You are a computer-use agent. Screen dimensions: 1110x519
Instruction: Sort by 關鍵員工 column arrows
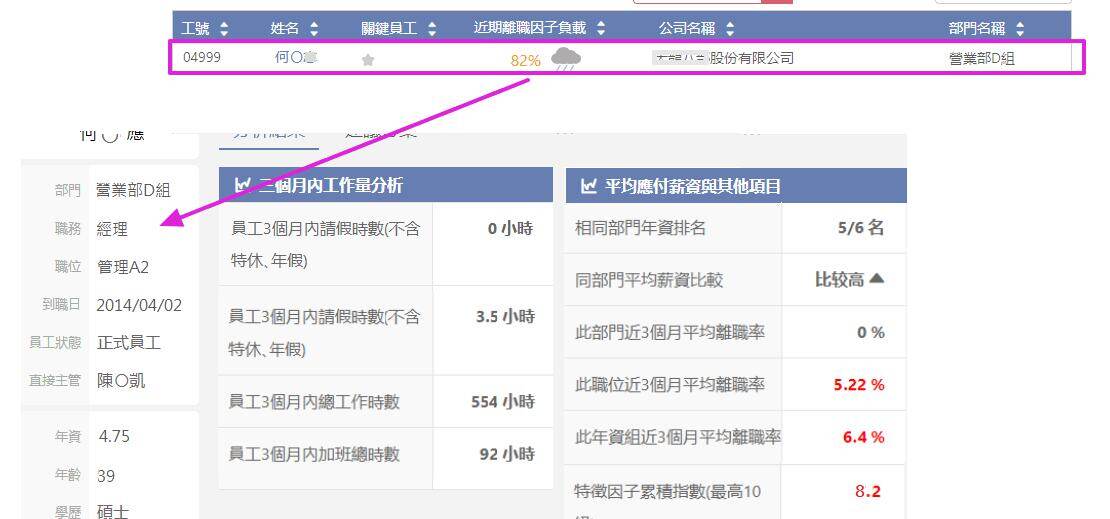pos(432,29)
